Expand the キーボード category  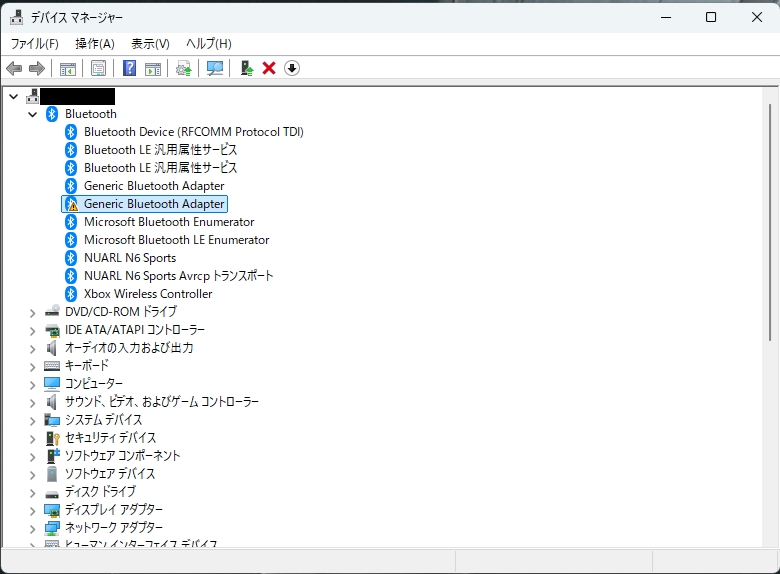pos(32,367)
